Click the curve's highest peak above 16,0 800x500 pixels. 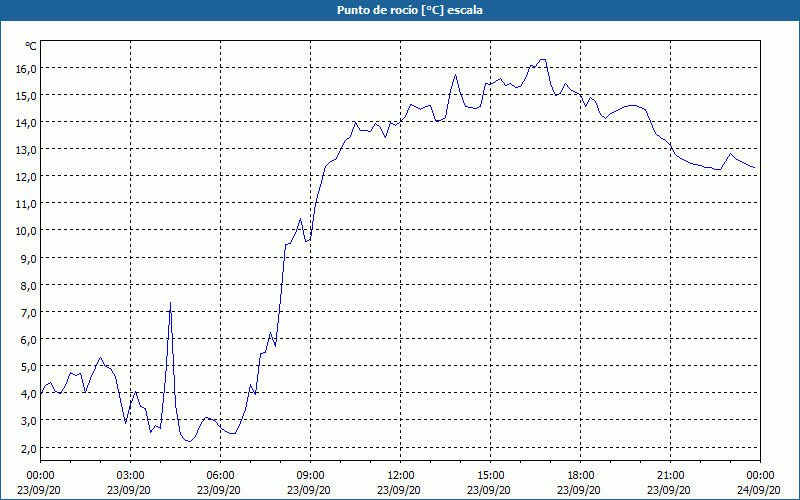543,60
